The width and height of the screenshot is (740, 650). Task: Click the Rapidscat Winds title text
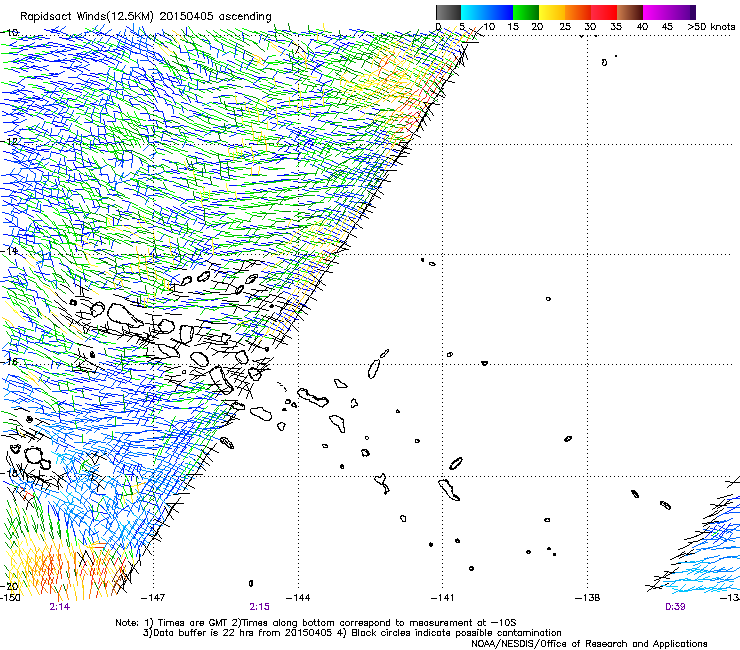145,16
